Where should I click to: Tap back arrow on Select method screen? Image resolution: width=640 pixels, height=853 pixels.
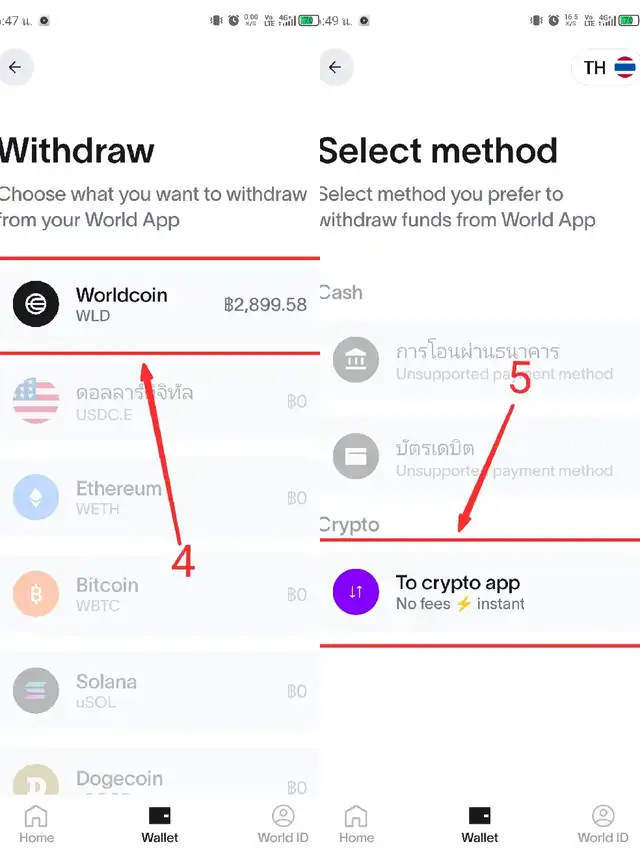pos(335,68)
